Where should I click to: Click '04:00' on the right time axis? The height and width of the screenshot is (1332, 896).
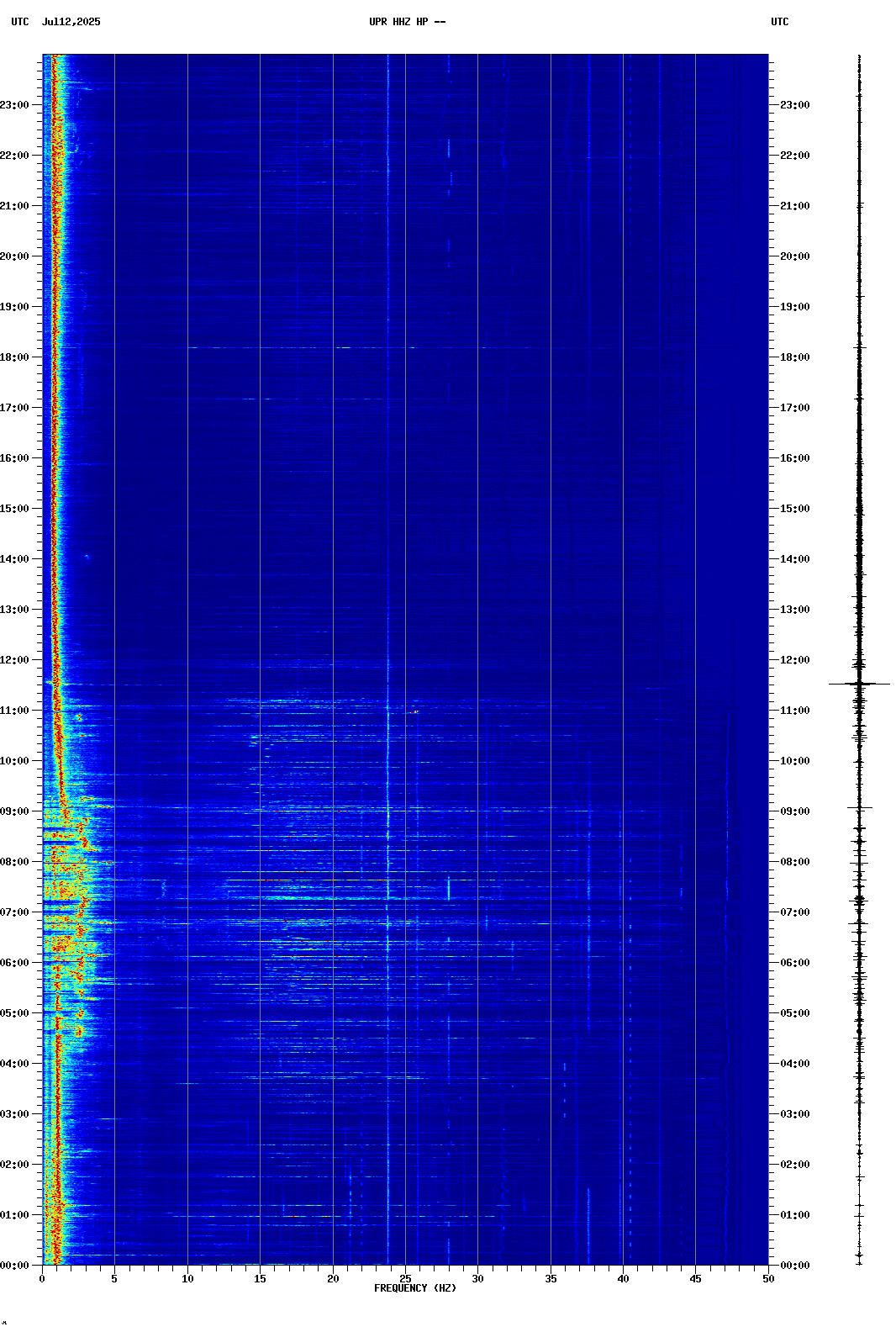click(x=795, y=1064)
